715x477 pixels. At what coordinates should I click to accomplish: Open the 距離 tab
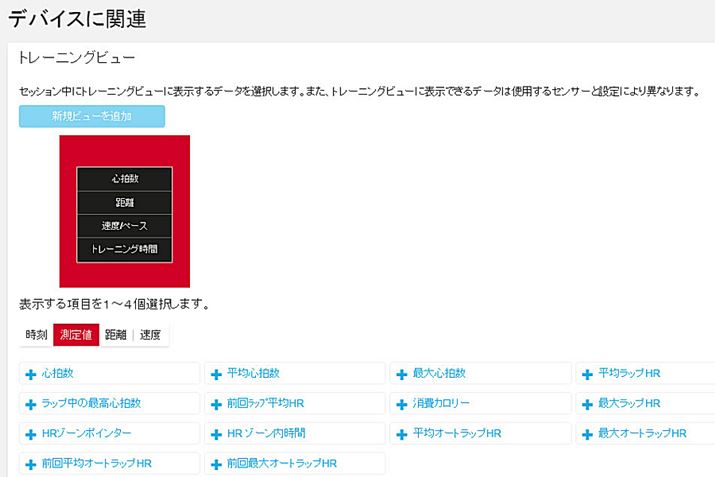point(114,335)
